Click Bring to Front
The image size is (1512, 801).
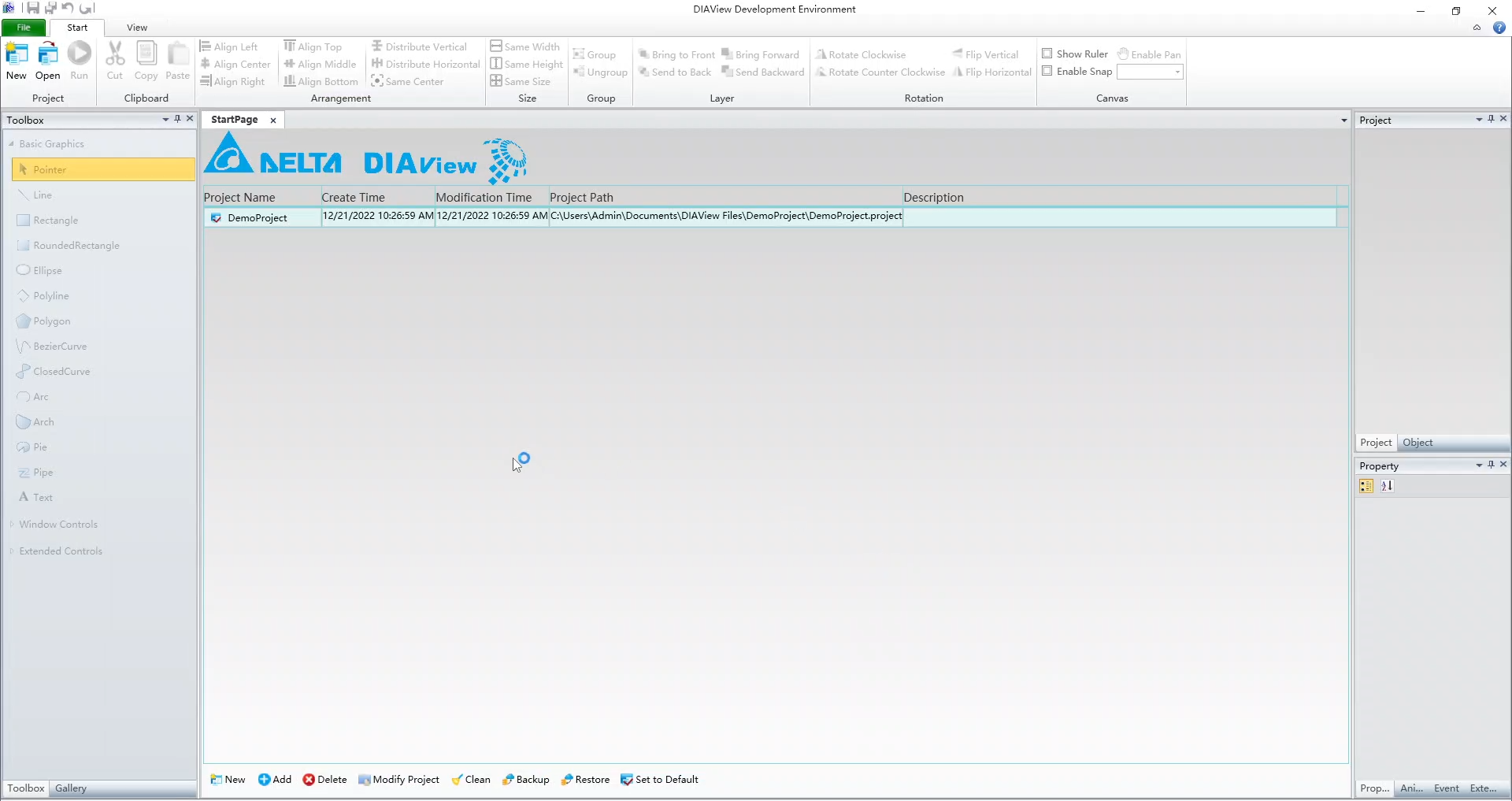pos(677,54)
